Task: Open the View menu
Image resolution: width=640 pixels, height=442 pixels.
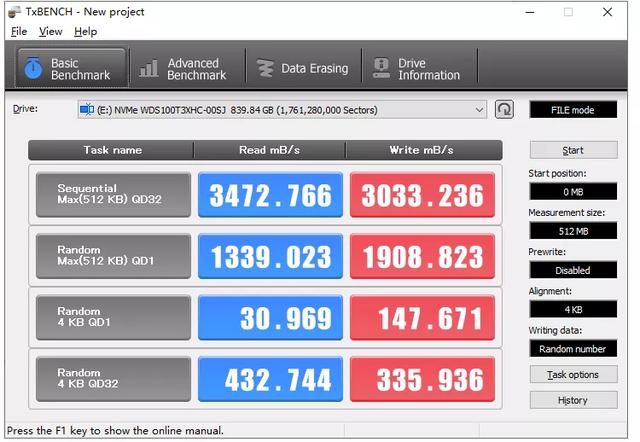Action: (51, 31)
